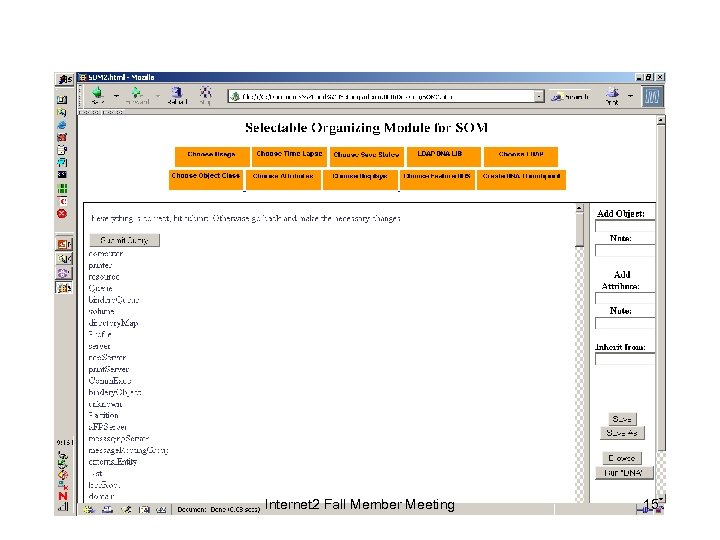Click the green grid taskbar icon
720x540 pixels.
62,188
